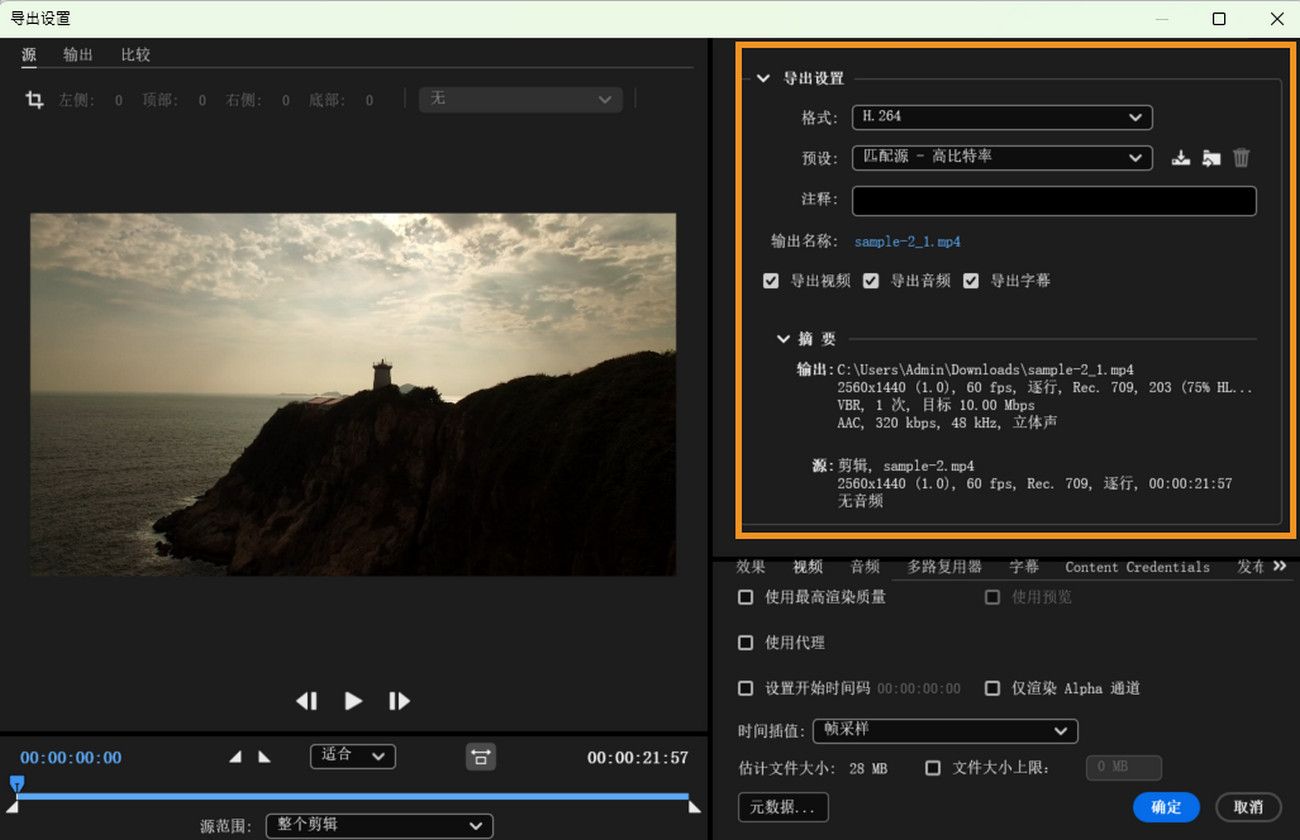Viewport: 1300px width, 840px height.
Task: Open the 源范围 整个剪辑 dropdown
Action: [379, 826]
